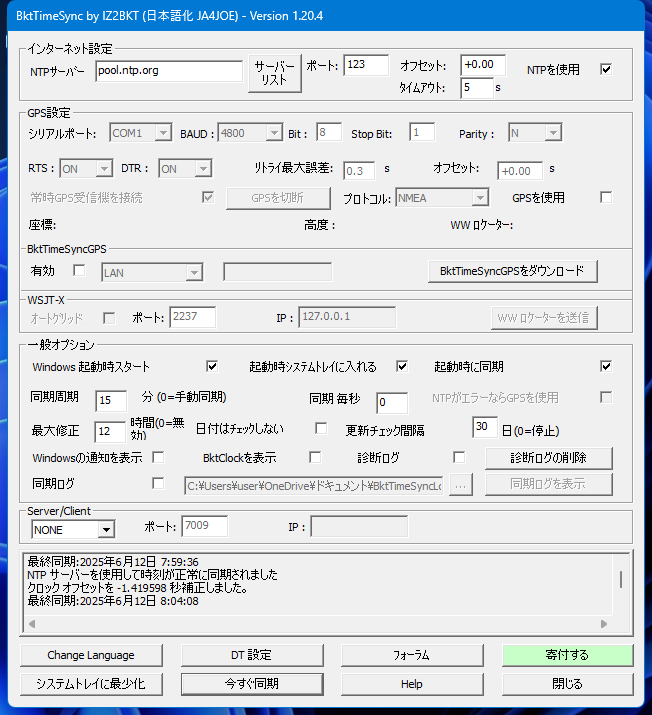
Task: Click the Stop Bit field
Action: (x=422, y=132)
